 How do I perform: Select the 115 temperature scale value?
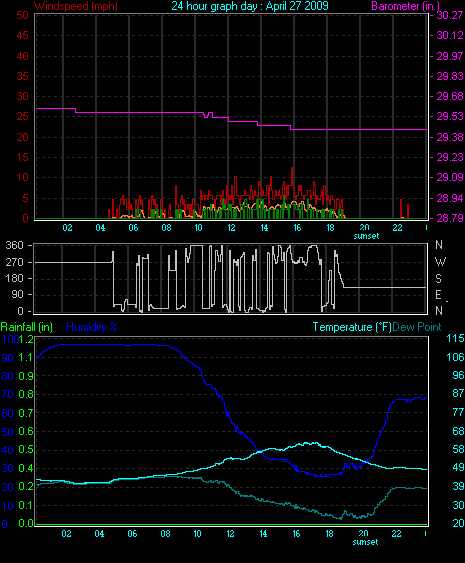pyautogui.click(x=455, y=338)
